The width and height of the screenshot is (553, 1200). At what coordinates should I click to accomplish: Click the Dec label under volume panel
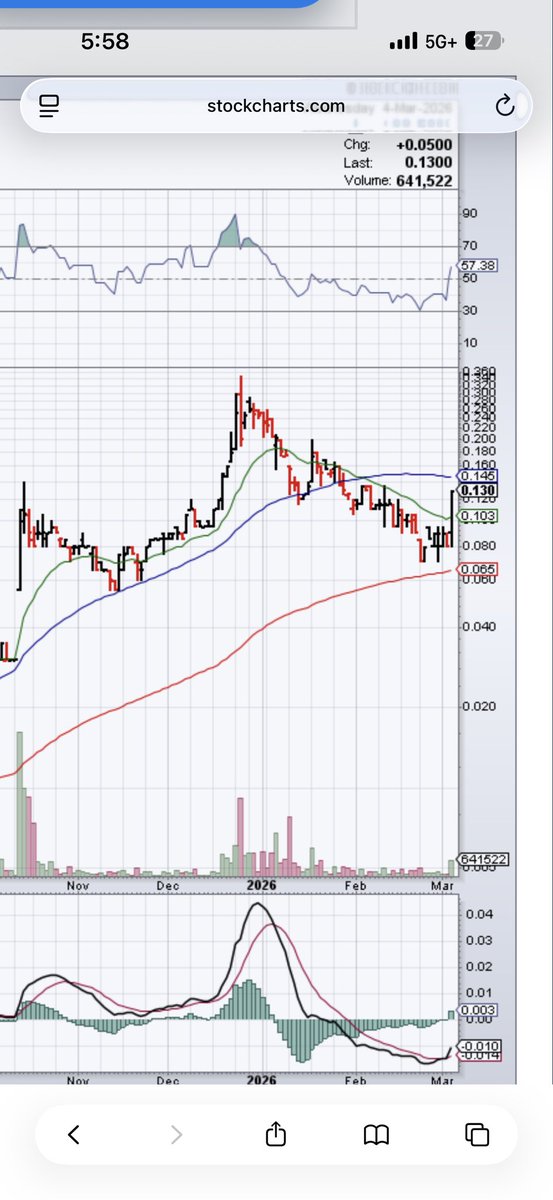coord(168,886)
